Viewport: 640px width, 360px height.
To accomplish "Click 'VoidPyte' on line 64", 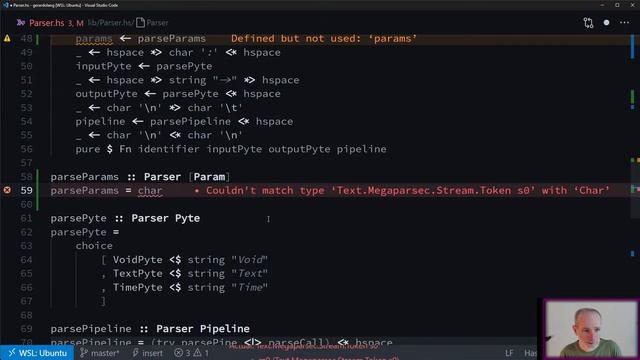I will pyautogui.click(x=138, y=260).
